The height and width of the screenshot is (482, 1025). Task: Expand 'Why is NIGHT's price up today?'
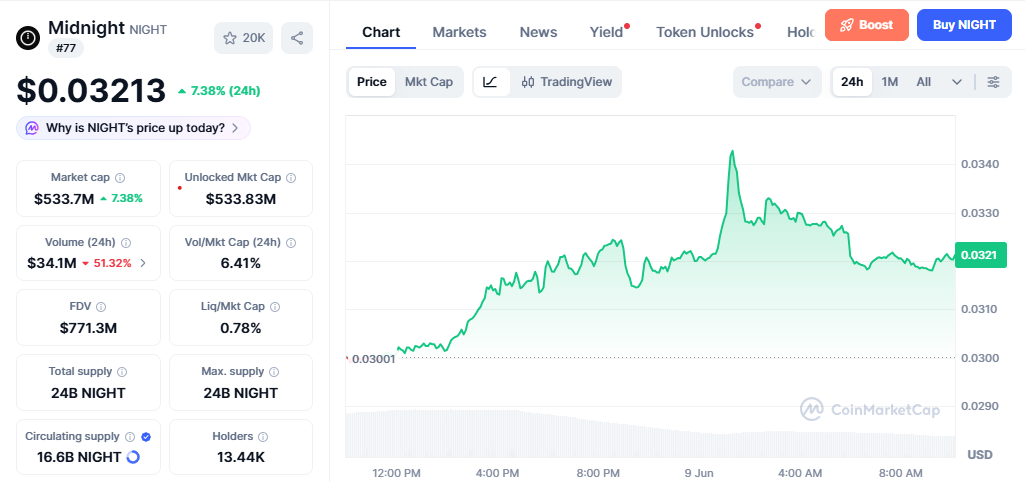click(x=133, y=128)
